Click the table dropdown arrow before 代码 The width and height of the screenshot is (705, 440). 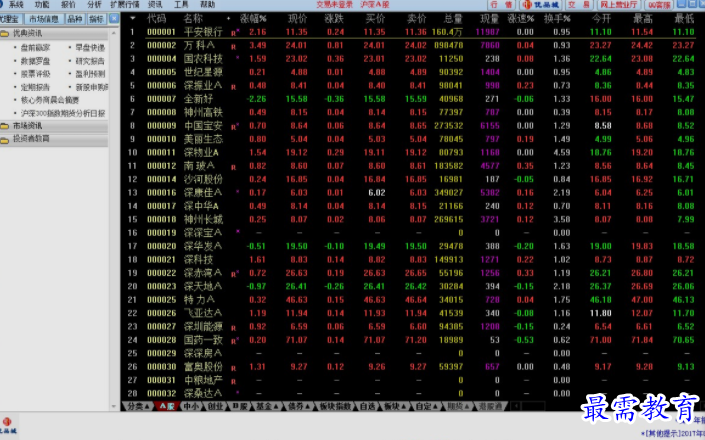click(x=133, y=18)
